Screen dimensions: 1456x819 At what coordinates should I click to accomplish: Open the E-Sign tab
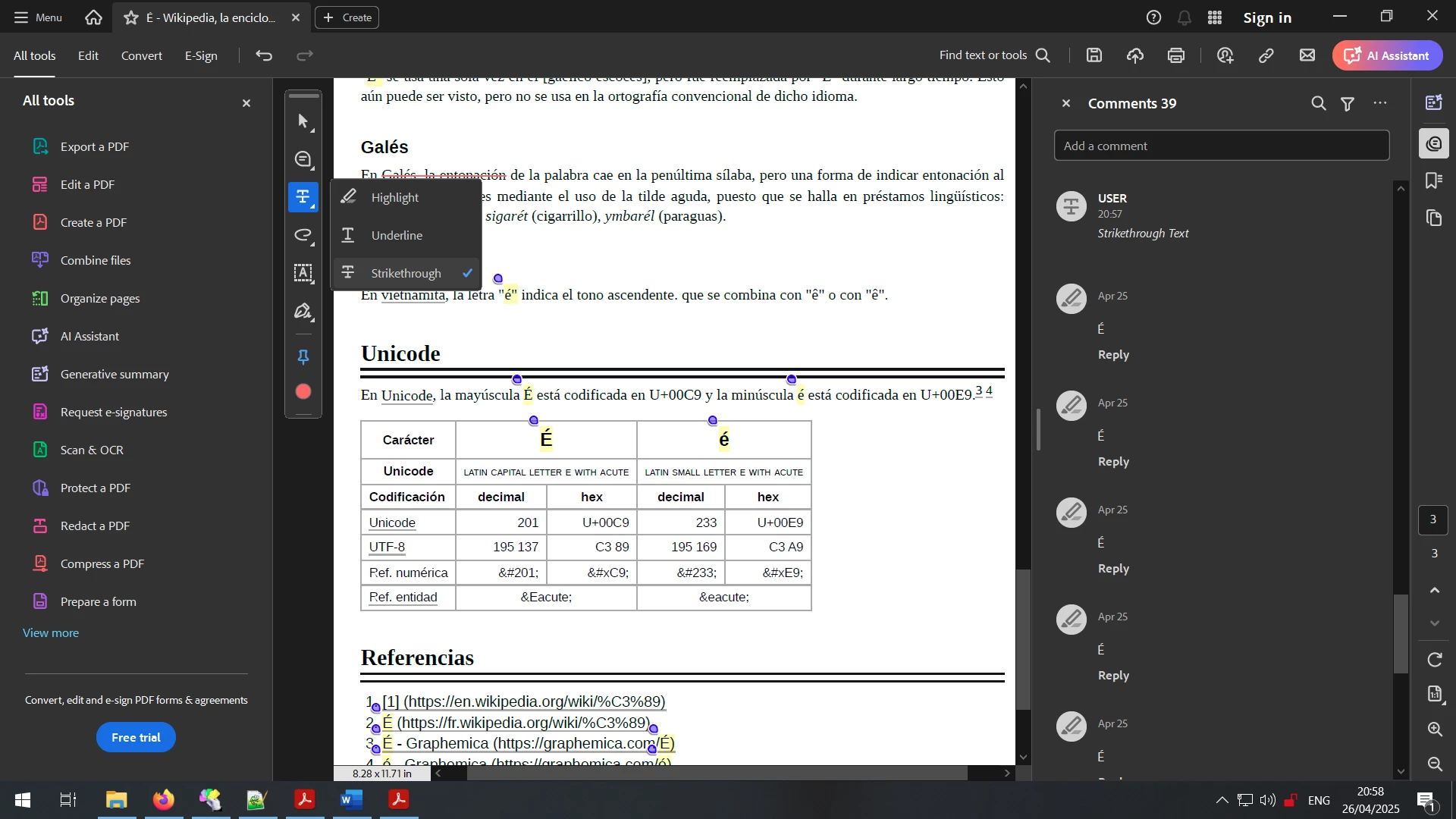coord(201,55)
